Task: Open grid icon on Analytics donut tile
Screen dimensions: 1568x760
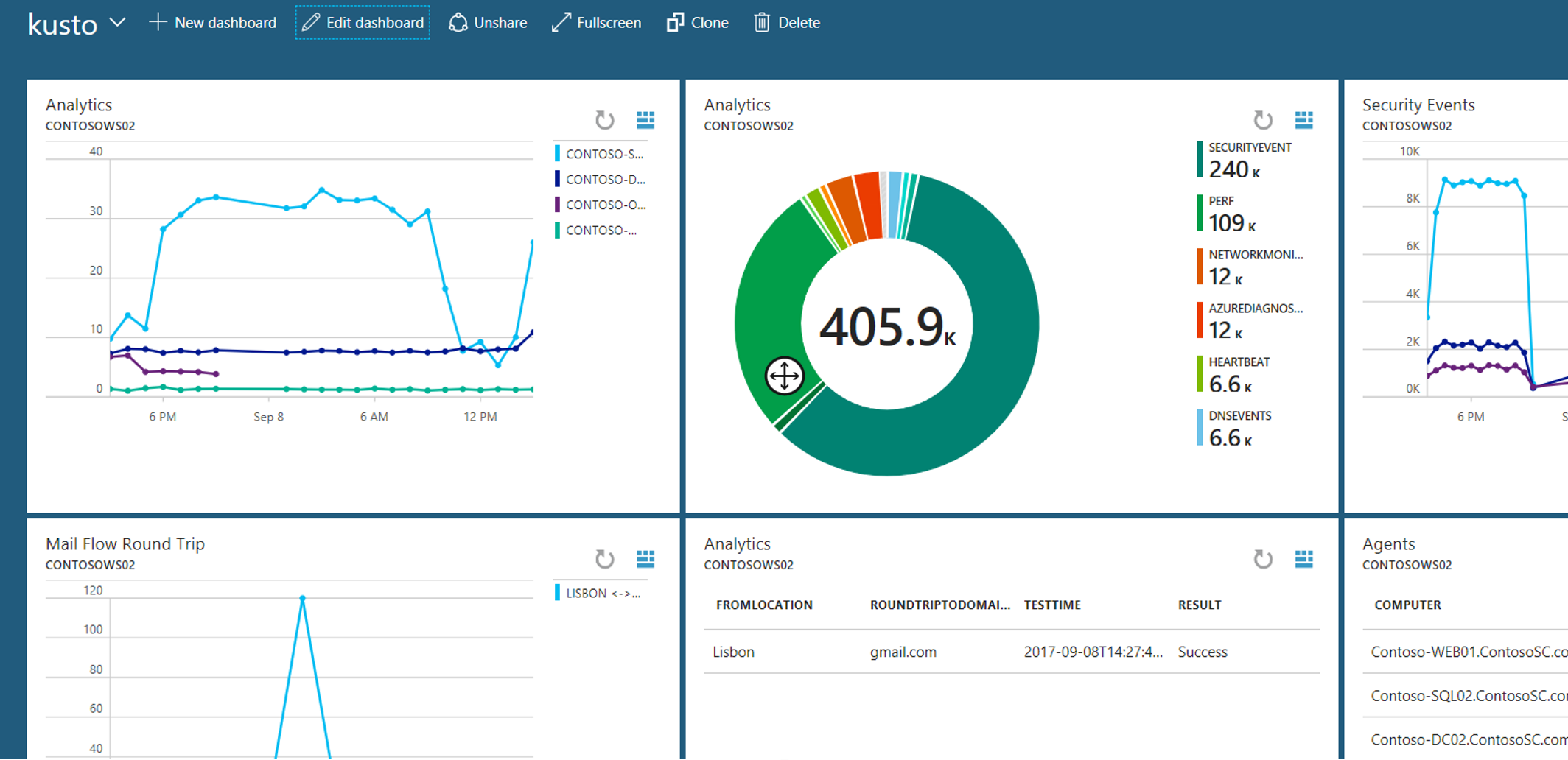Action: point(1304,120)
